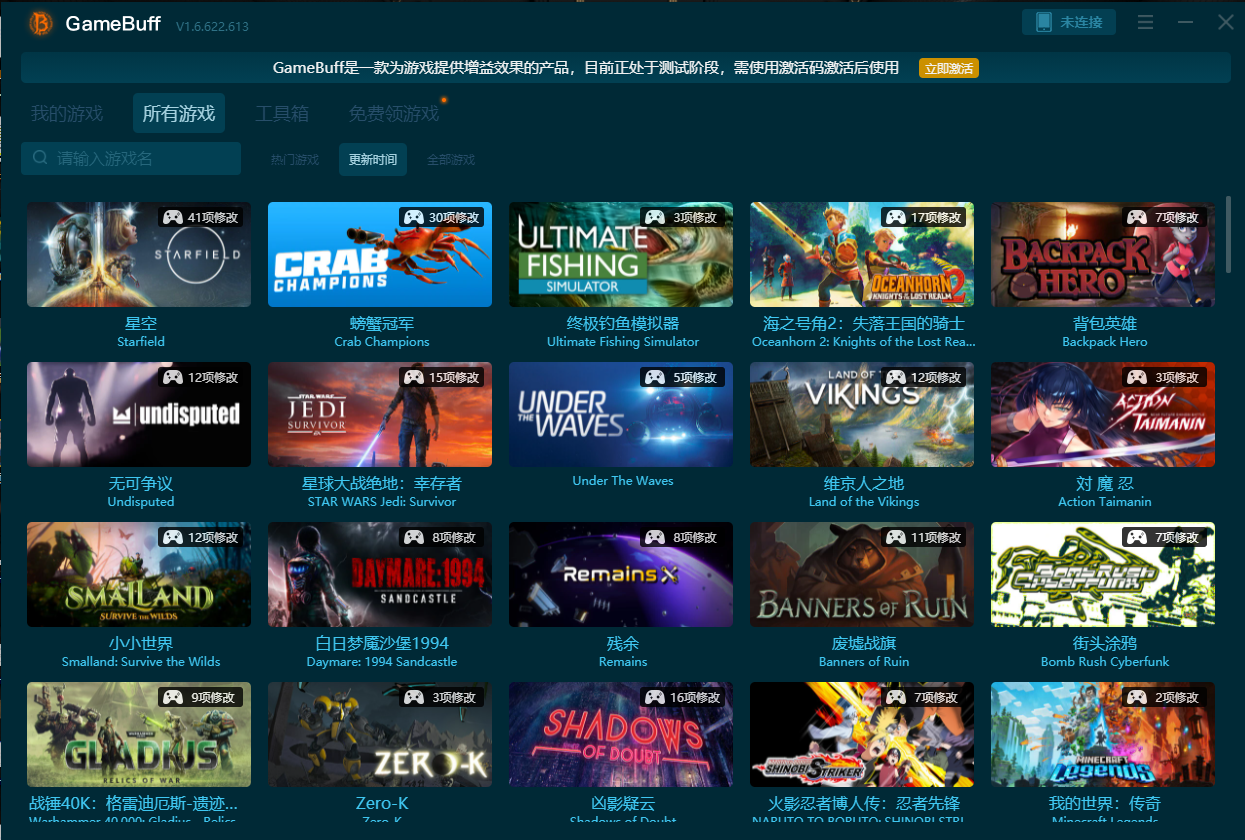Click Zero-K gamepad mods badge
This screenshot has height=840, width=1245.
point(442,697)
